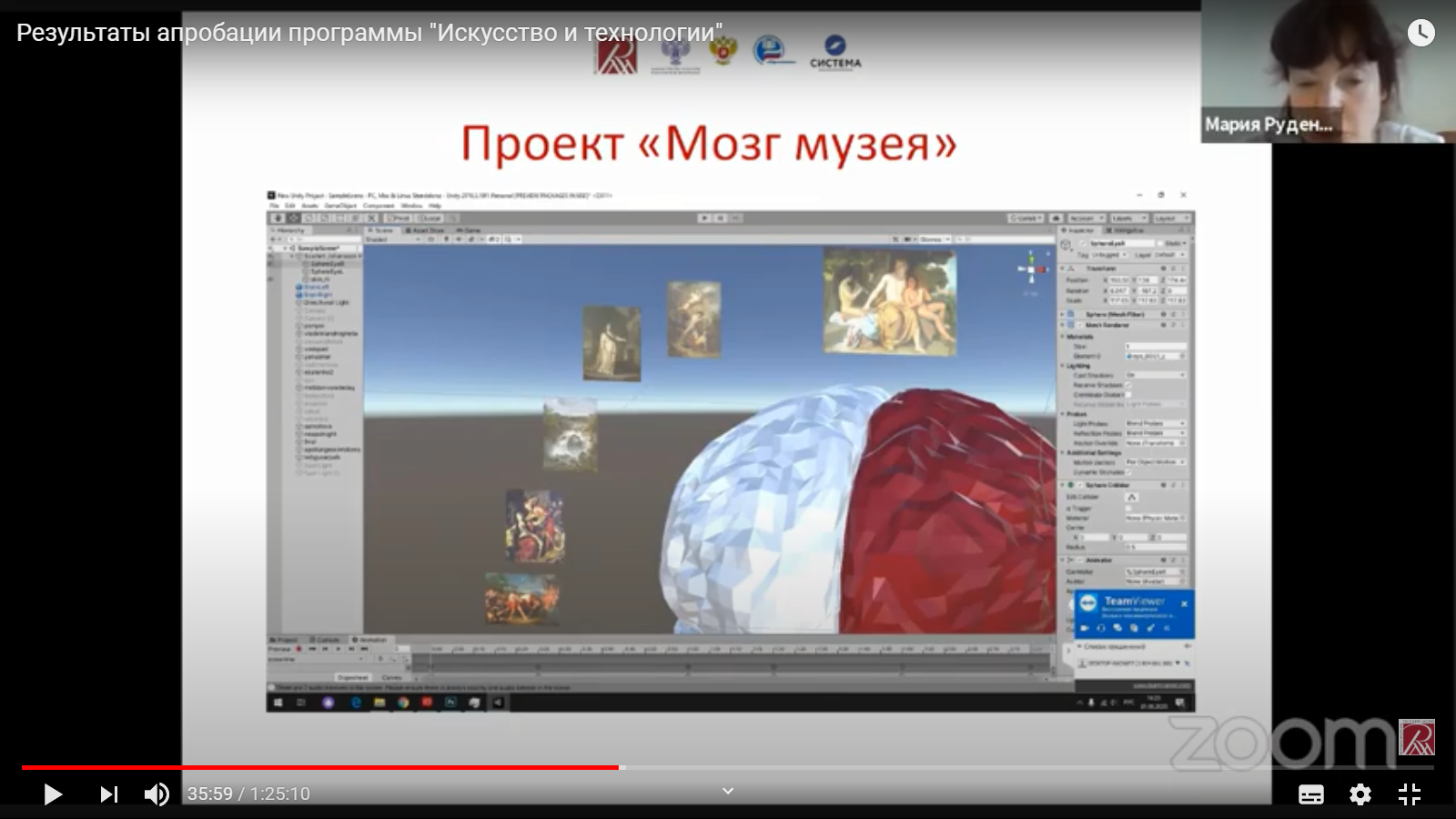
Task: Toggle the Static checkbox in Inspector
Action: point(1160,244)
